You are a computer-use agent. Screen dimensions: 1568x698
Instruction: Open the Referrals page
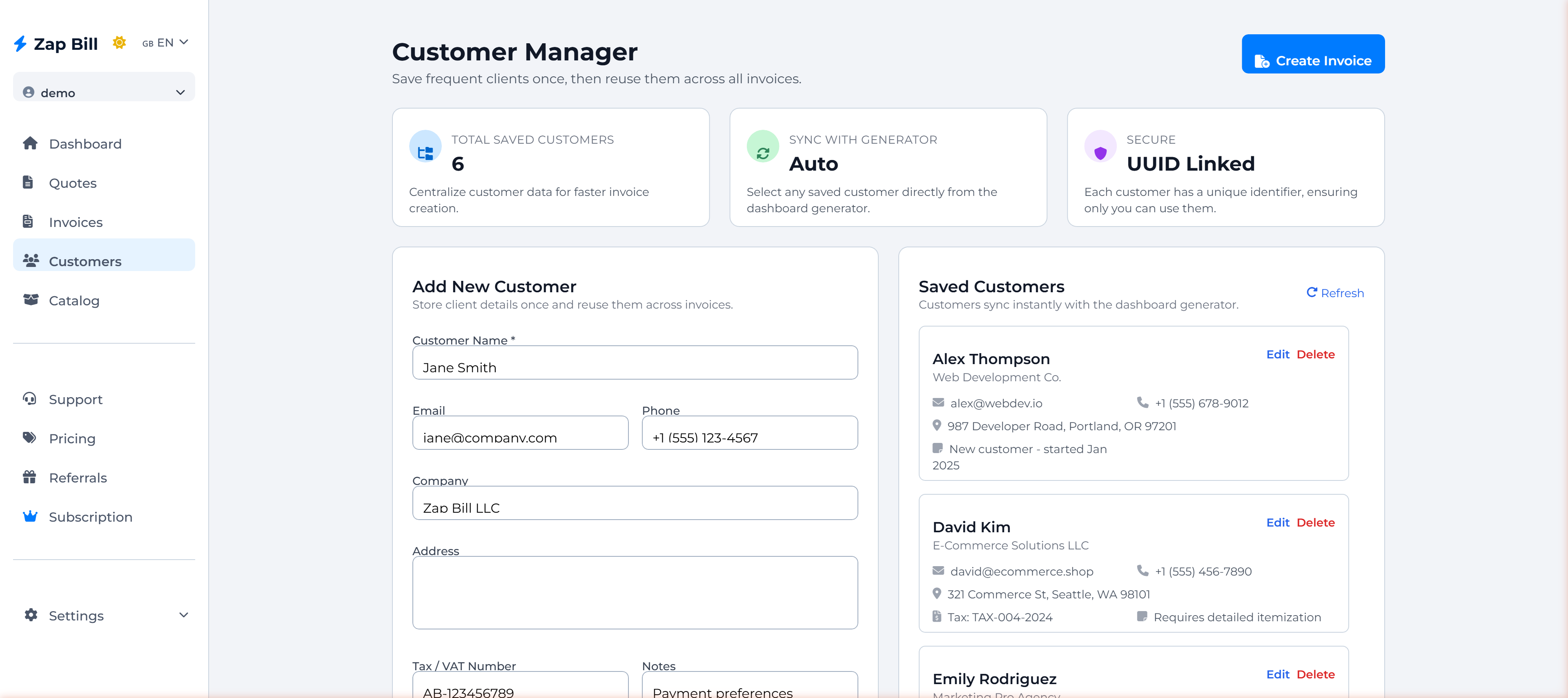coord(103,478)
